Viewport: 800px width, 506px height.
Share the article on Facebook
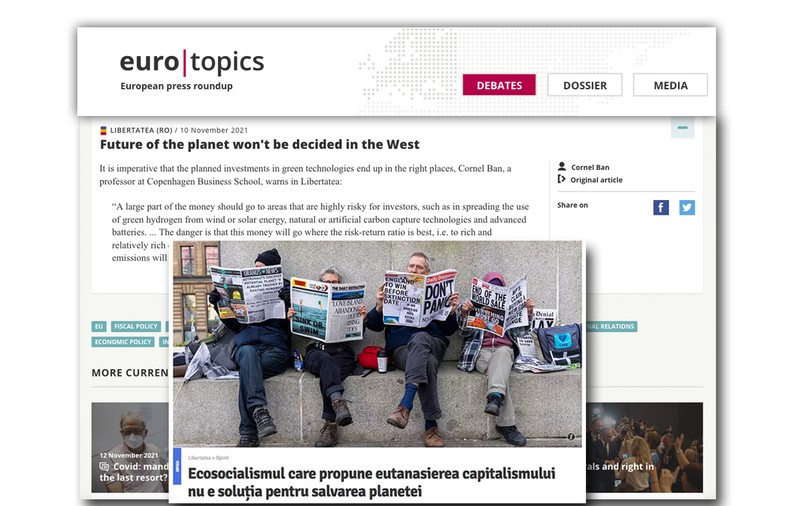click(661, 208)
